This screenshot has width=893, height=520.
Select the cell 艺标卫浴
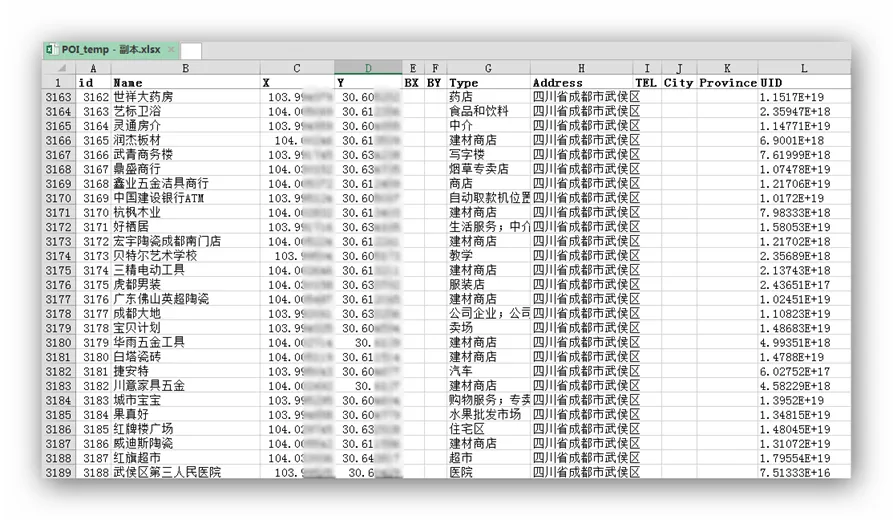(x=186, y=111)
